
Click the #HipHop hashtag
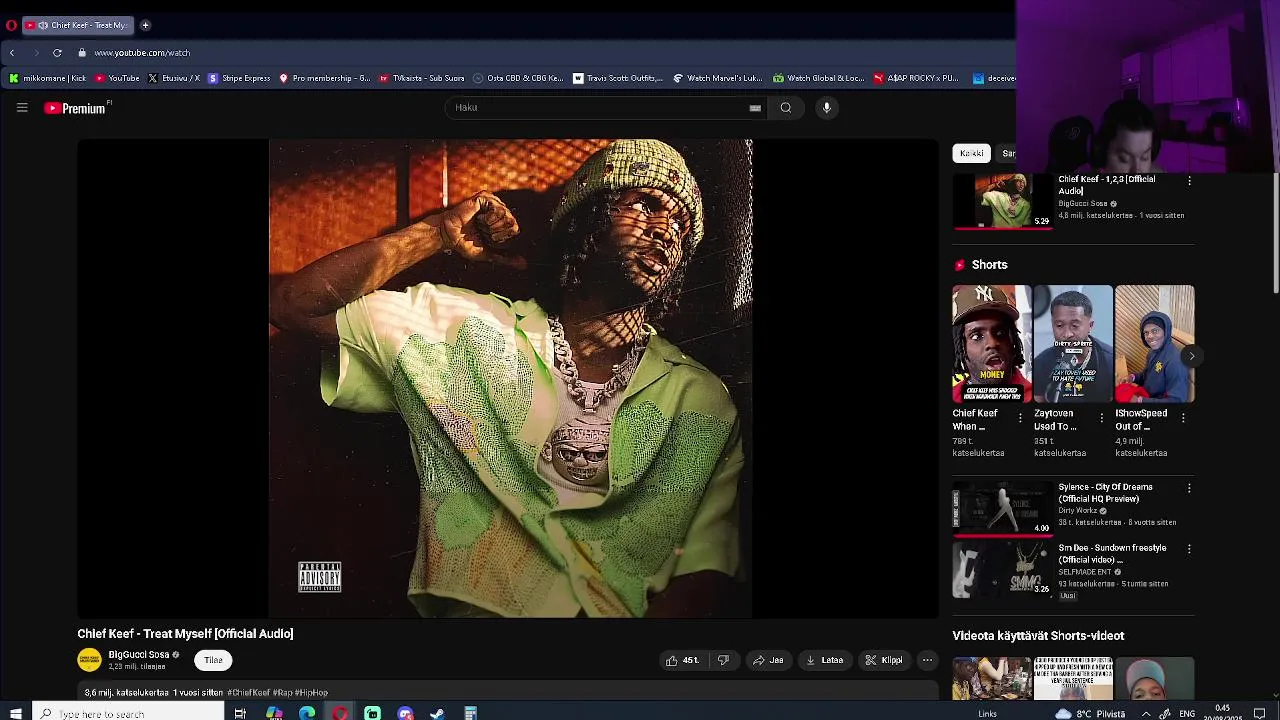pyautogui.click(x=311, y=692)
